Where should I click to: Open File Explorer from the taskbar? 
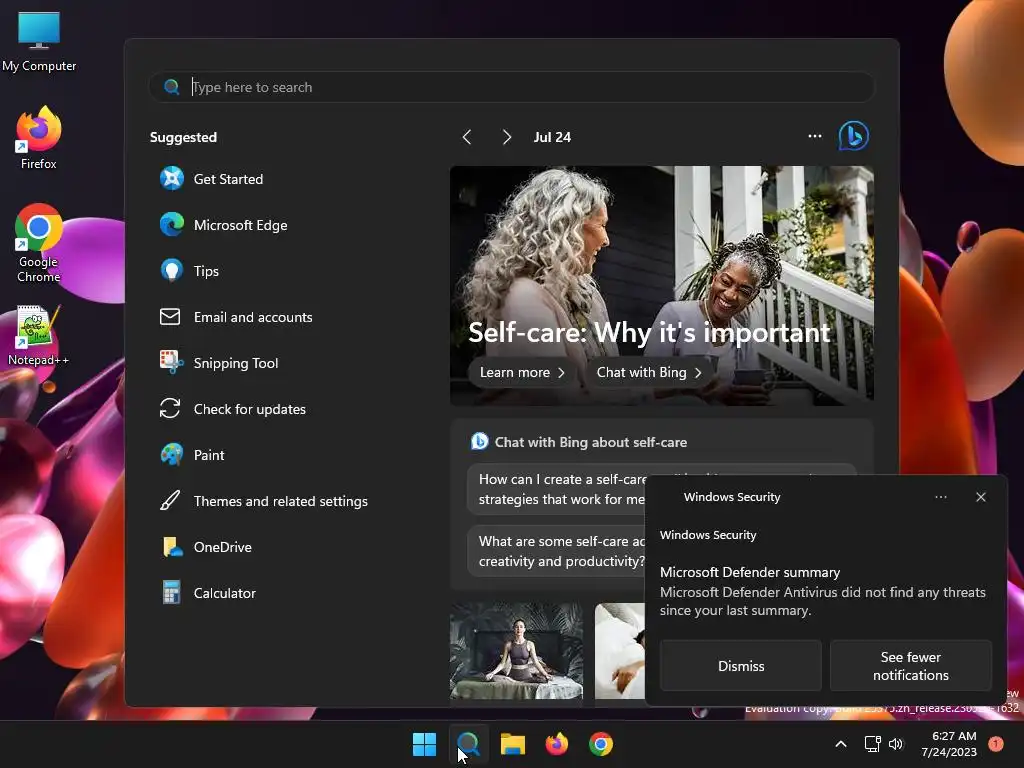coord(513,744)
